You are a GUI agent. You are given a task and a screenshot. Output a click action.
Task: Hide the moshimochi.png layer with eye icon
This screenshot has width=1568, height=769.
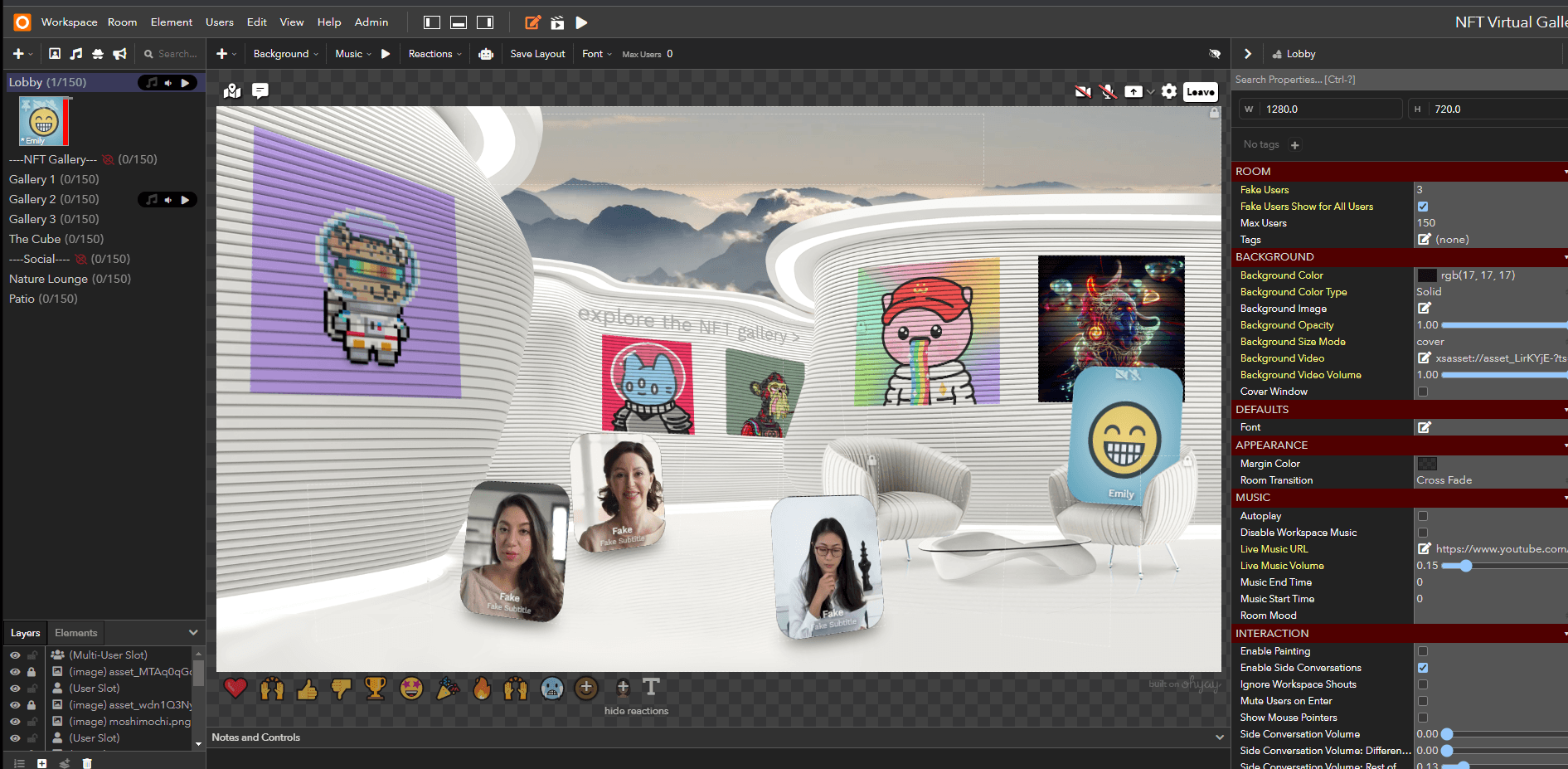[x=15, y=722]
